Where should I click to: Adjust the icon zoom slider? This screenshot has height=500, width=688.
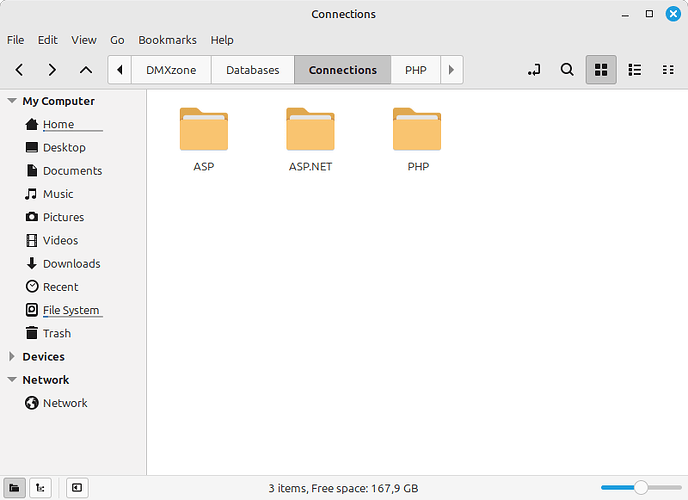[641, 487]
